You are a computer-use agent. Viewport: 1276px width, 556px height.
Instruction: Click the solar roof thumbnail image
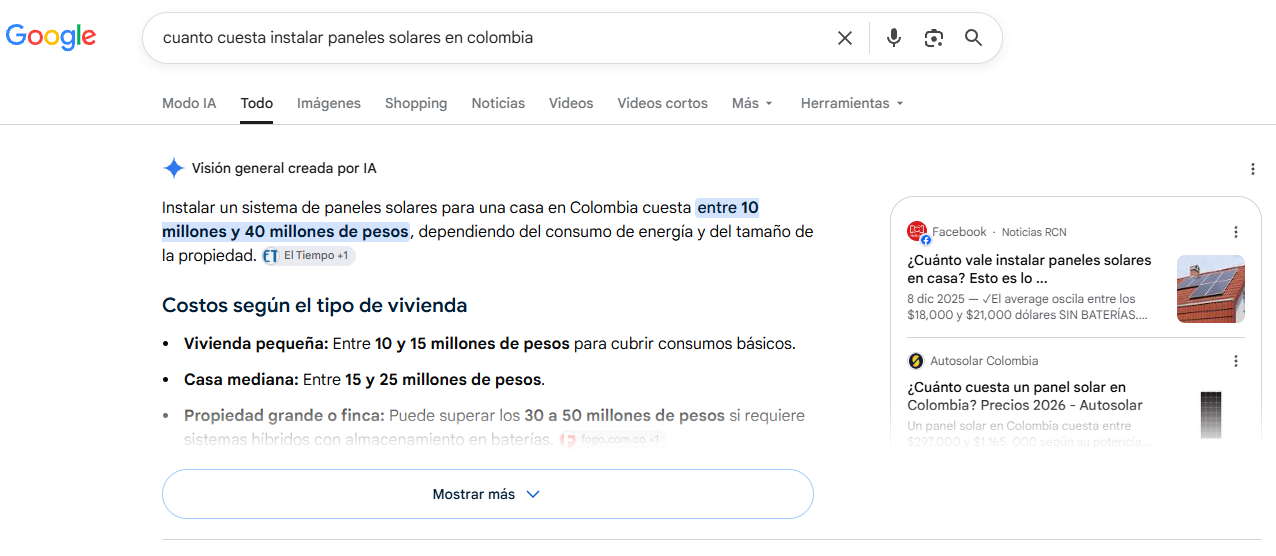click(x=1211, y=289)
